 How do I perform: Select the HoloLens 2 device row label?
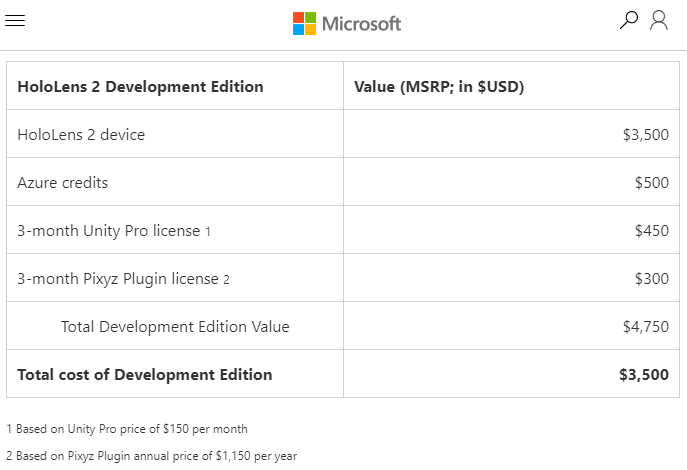click(81, 134)
